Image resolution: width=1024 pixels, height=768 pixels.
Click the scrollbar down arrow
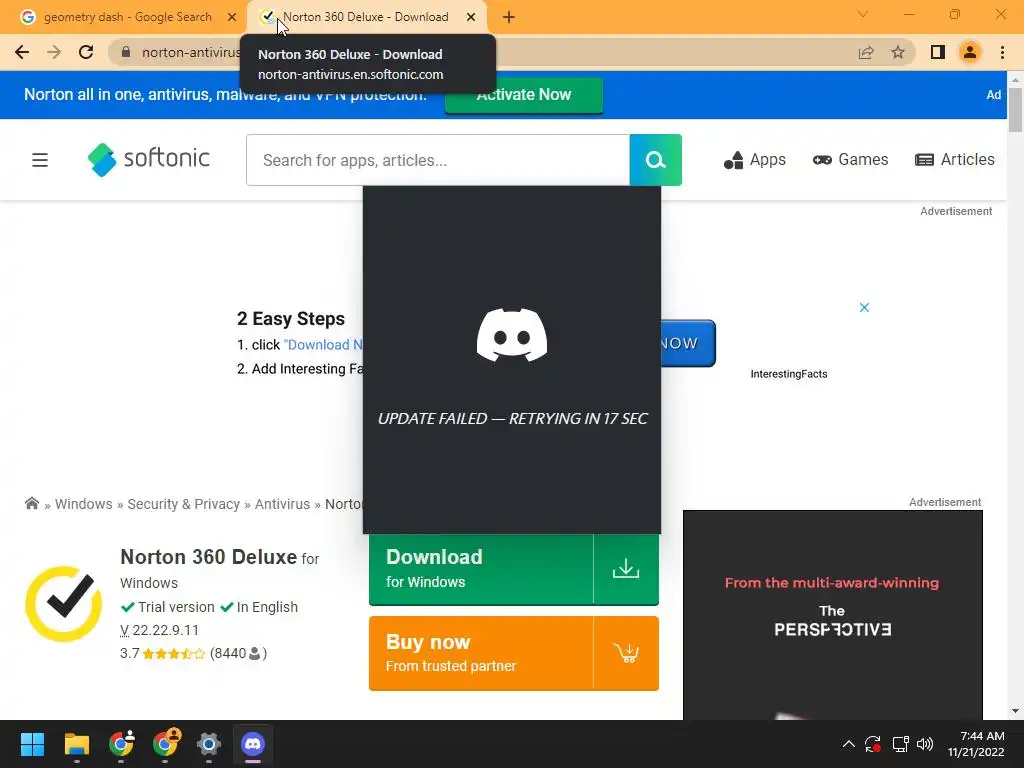point(1015,711)
